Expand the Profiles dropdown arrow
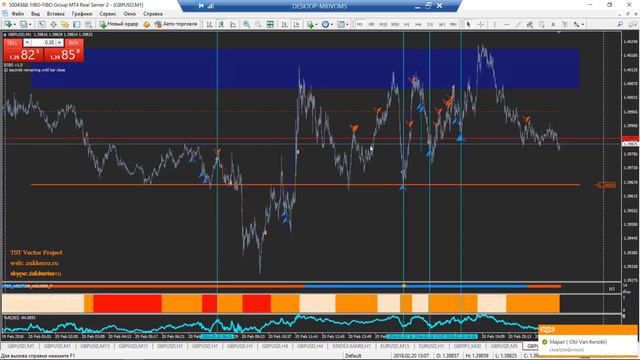Image resolution: width=640 pixels, height=360 pixels. pos(30,24)
